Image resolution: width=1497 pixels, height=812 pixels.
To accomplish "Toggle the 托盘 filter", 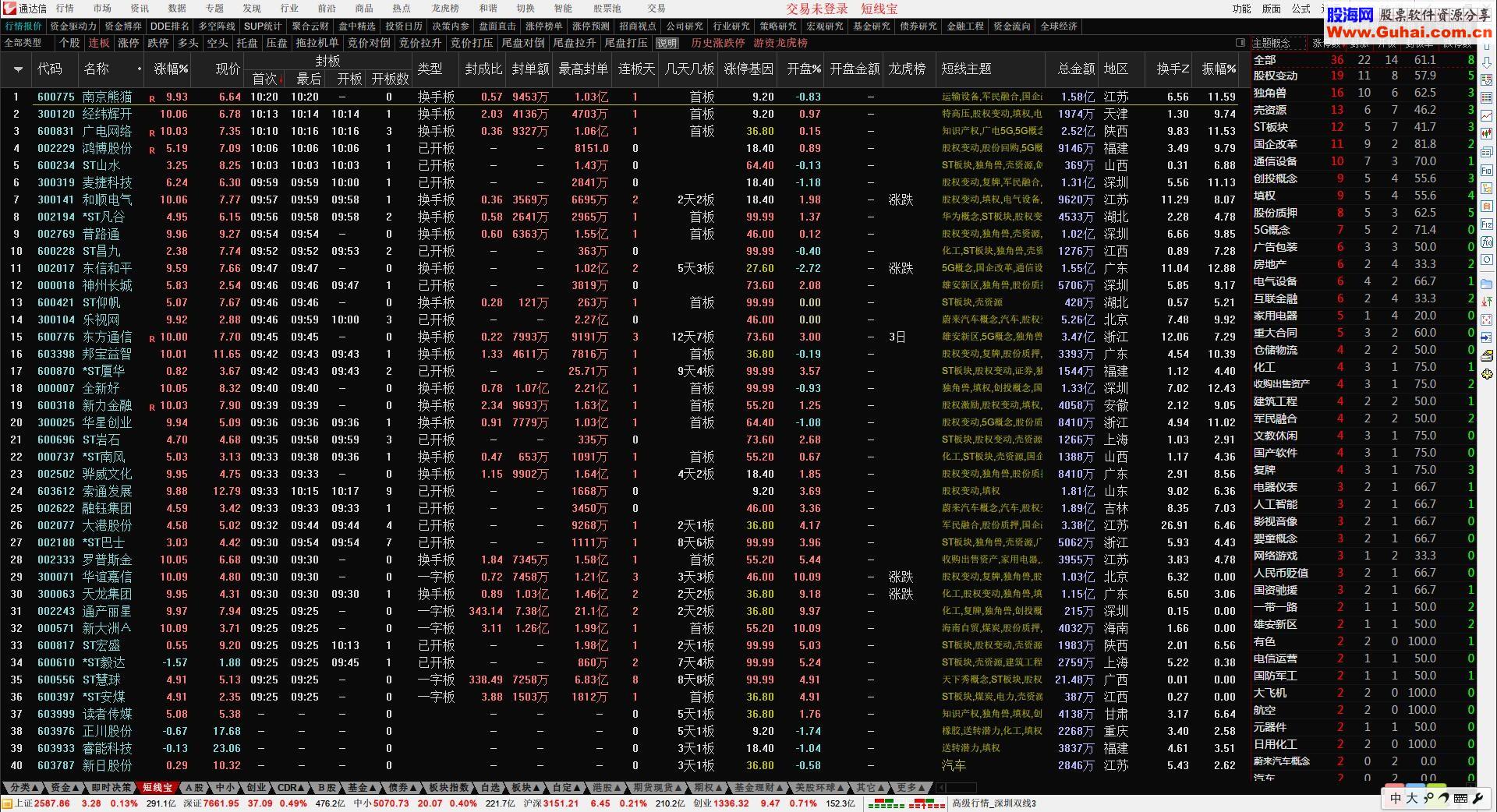I will coord(247,43).
